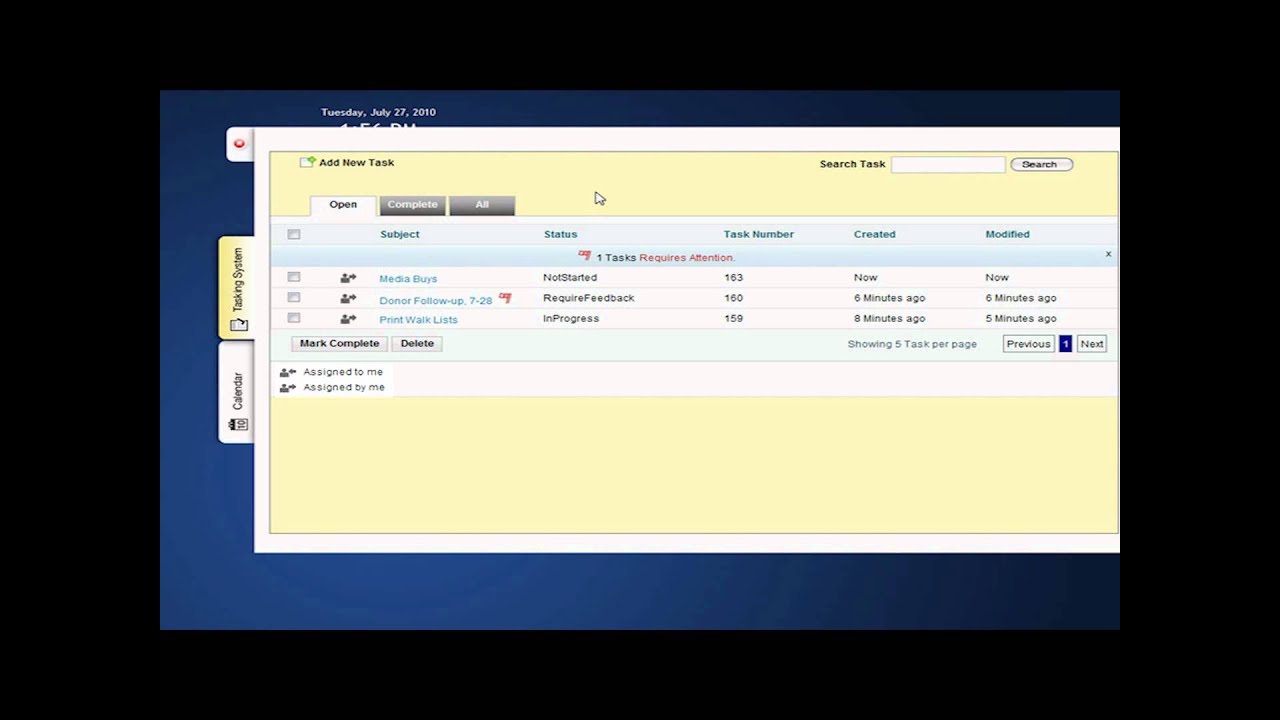
Task: Click the NotStarted status cell
Action: [x=570, y=277]
